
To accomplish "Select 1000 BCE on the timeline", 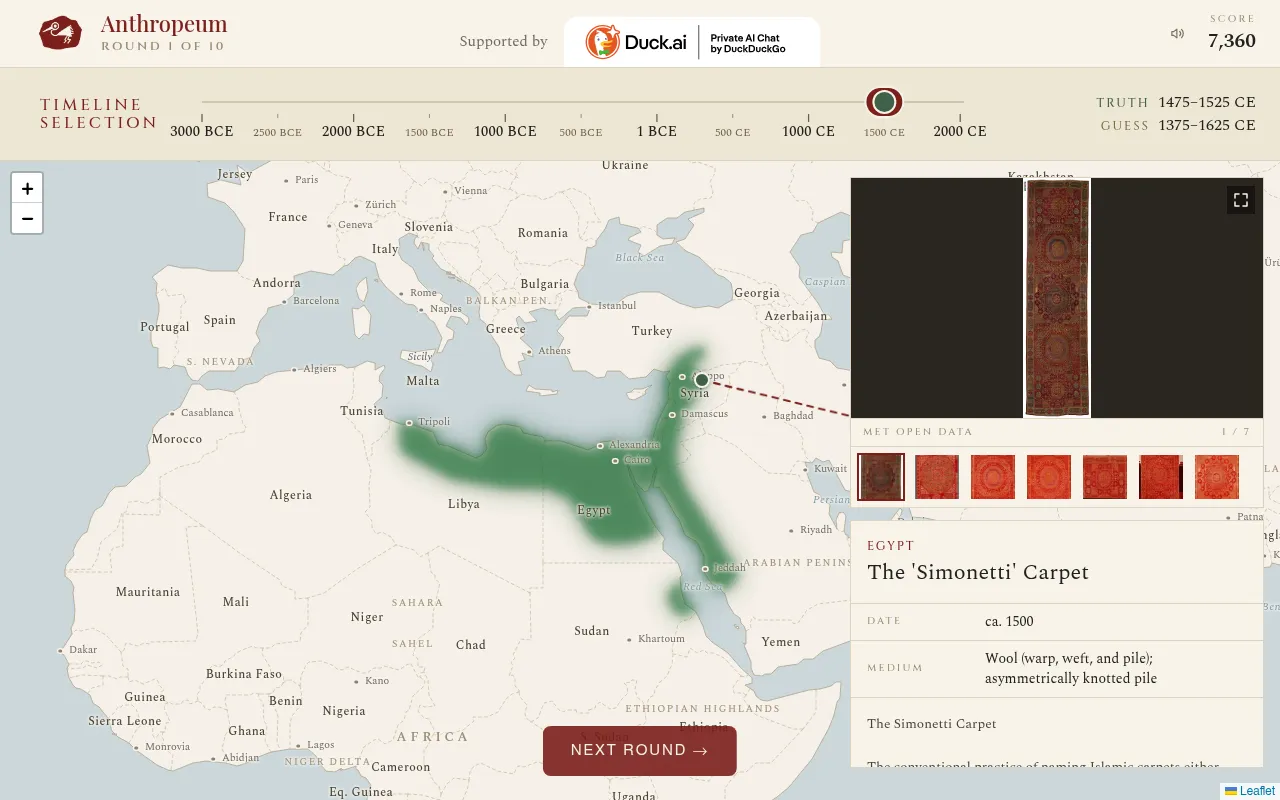I will click(505, 131).
